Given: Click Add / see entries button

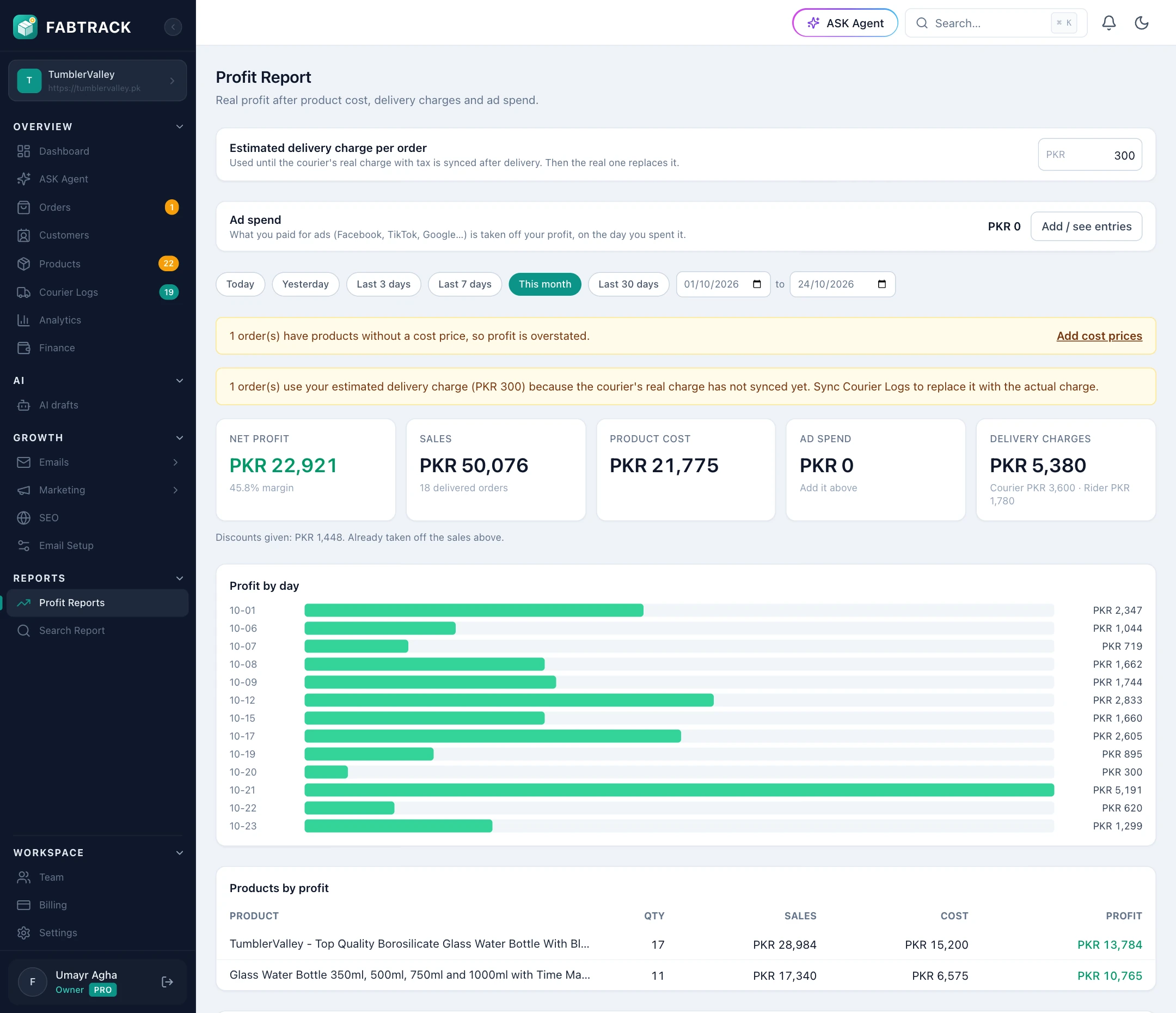Looking at the screenshot, I should tap(1086, 226).
